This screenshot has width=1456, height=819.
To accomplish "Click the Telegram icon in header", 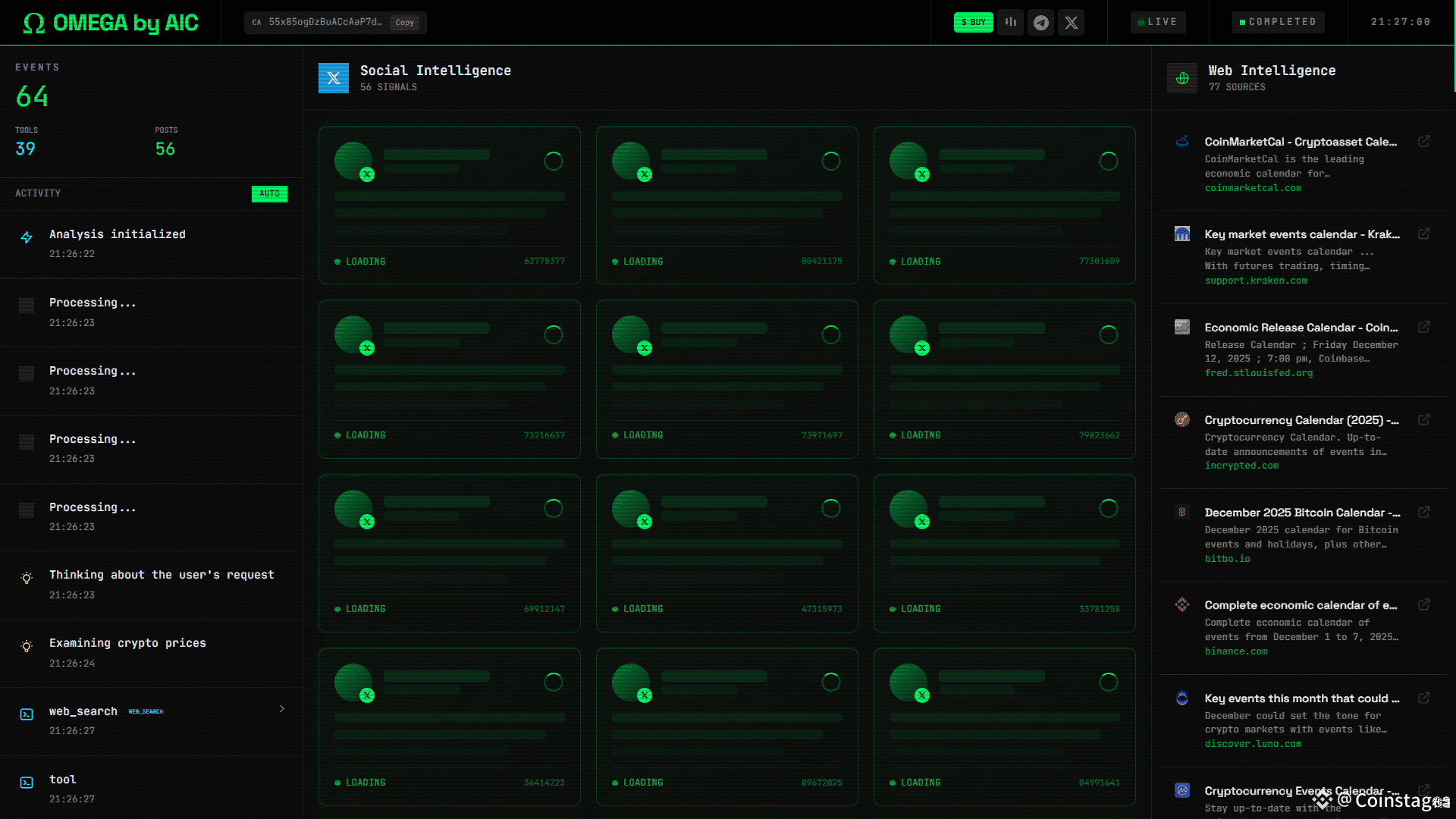I will (1041, 22).
